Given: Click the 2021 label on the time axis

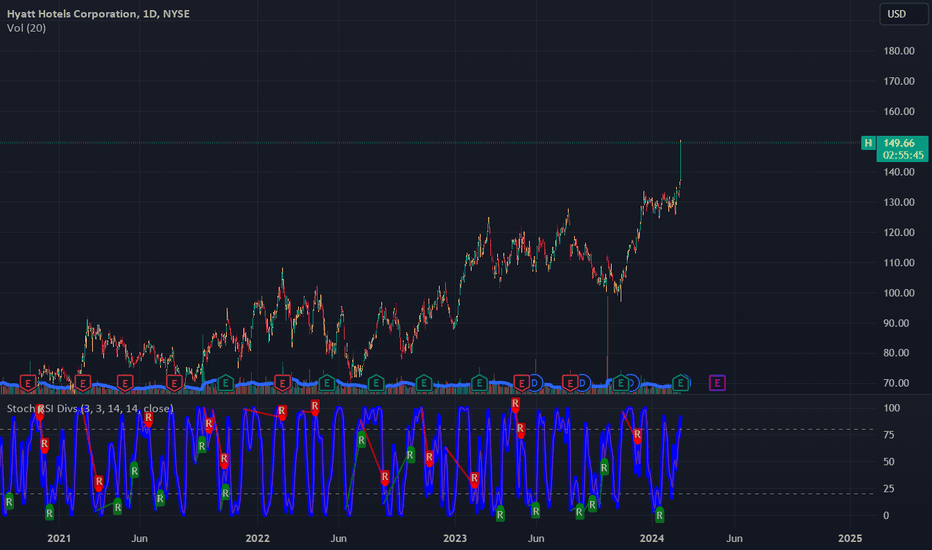Looking at the screenshot, I should coord(59,538).
